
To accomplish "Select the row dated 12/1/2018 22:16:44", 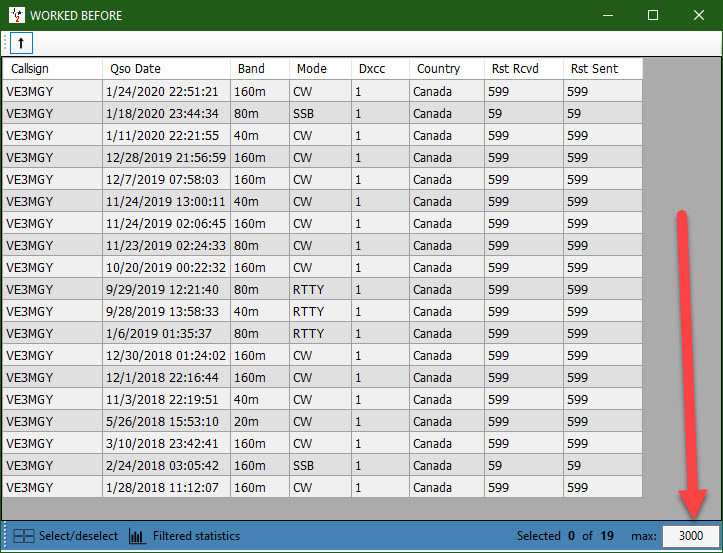I will 322,378.
